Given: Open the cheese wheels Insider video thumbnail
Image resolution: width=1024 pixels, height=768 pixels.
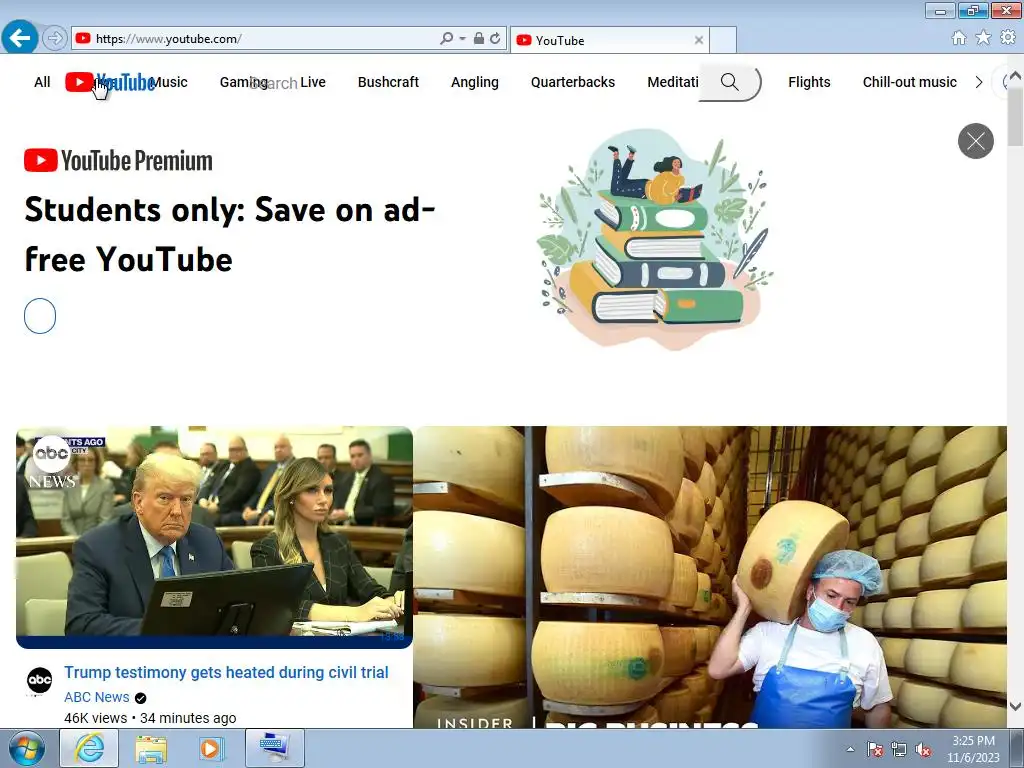Looking at the screenshot, I should tap(710, 577).
